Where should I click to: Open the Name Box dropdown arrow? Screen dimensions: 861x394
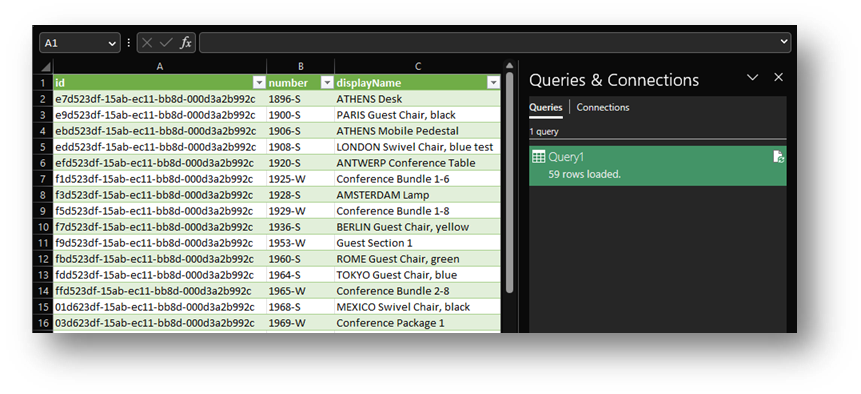click(x=112, y=43)
